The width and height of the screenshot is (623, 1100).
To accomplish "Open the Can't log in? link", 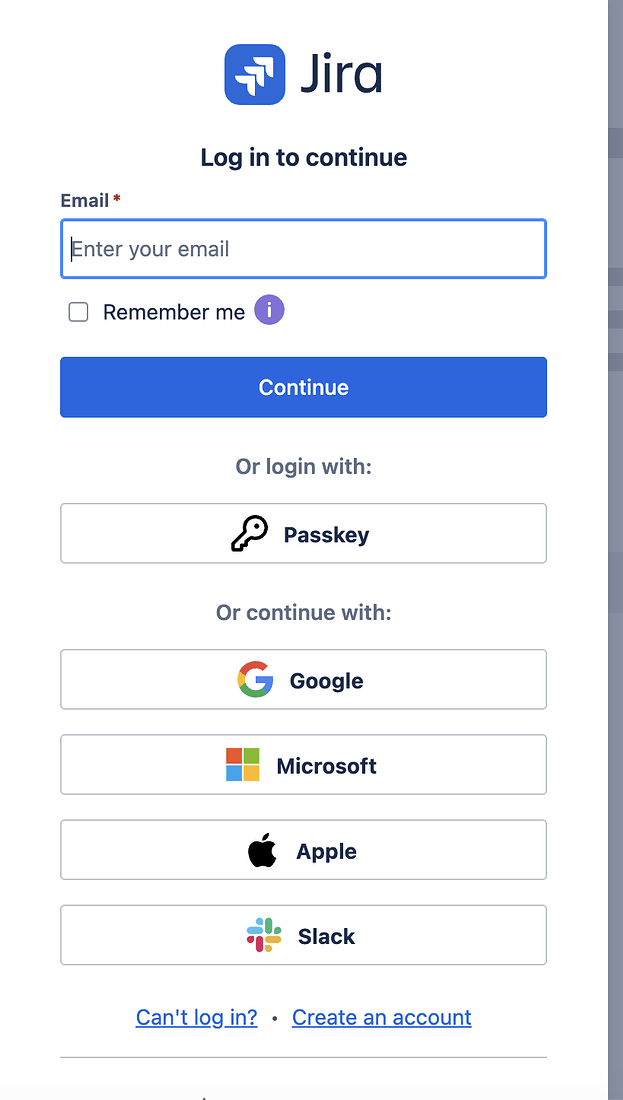I will 196,1017.
